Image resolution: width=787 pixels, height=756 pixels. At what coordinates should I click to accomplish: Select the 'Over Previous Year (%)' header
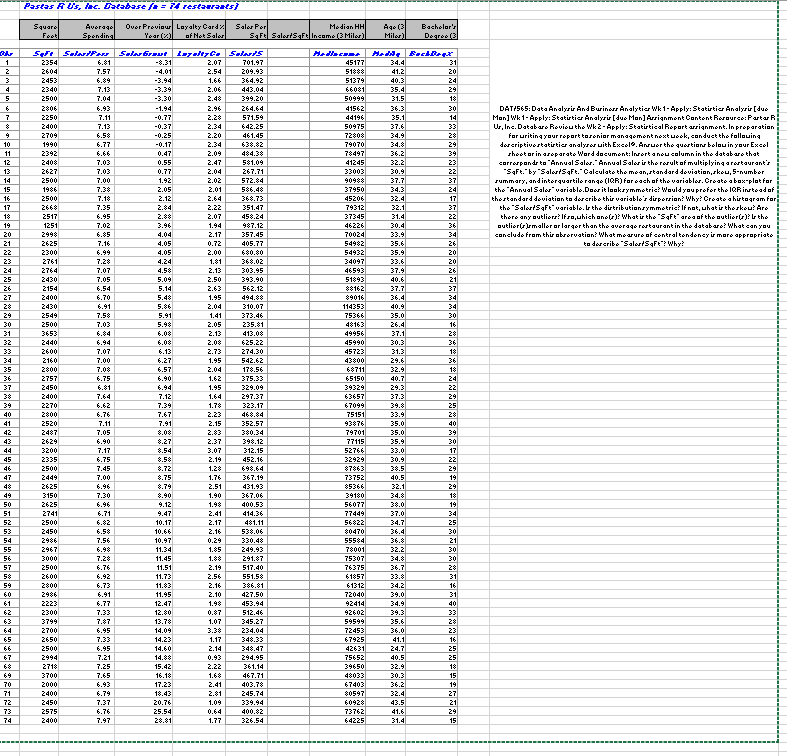pyautogui.click(x=144, y=30)
